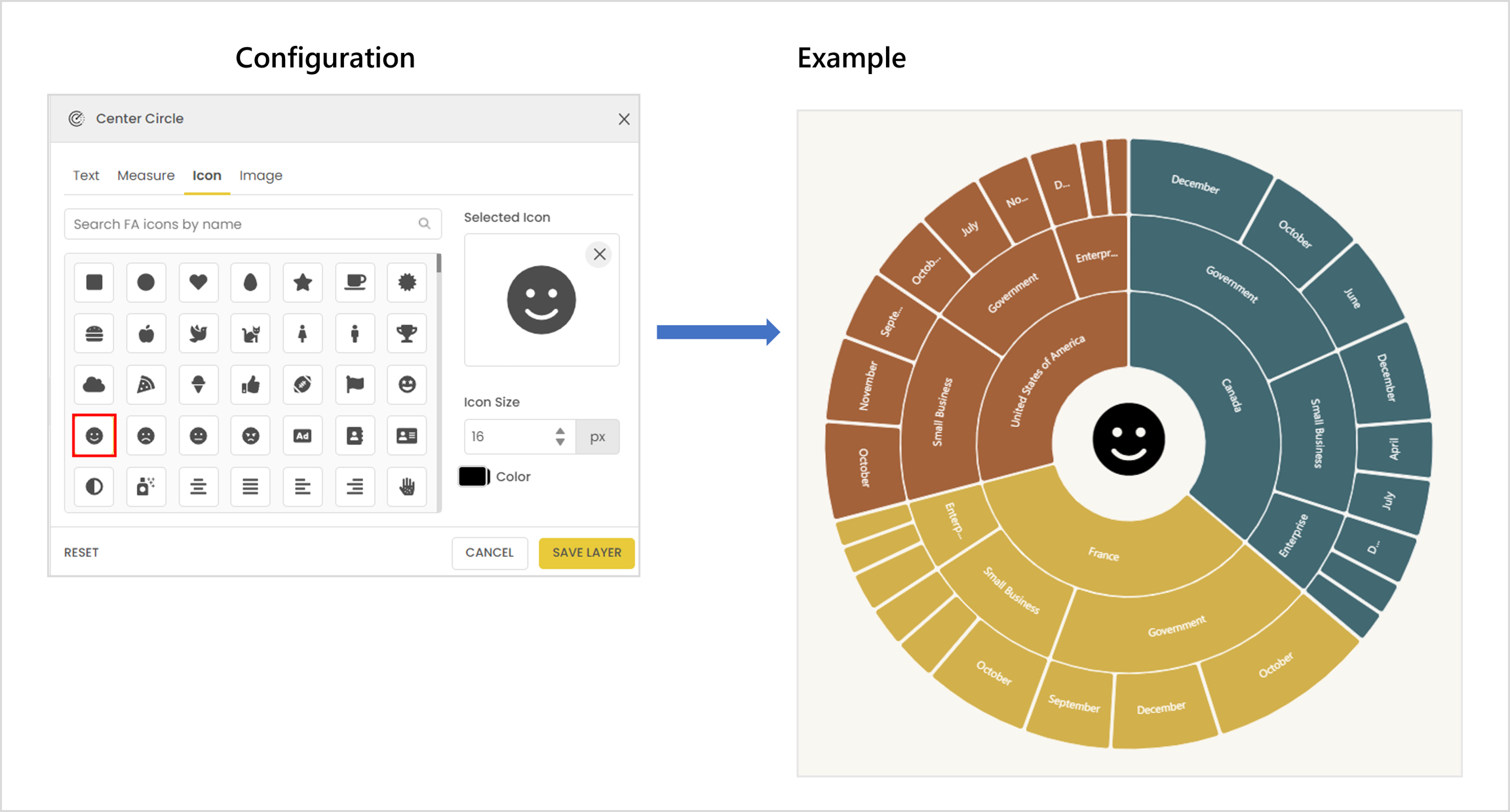Open the Image tab

click(260, 176)
